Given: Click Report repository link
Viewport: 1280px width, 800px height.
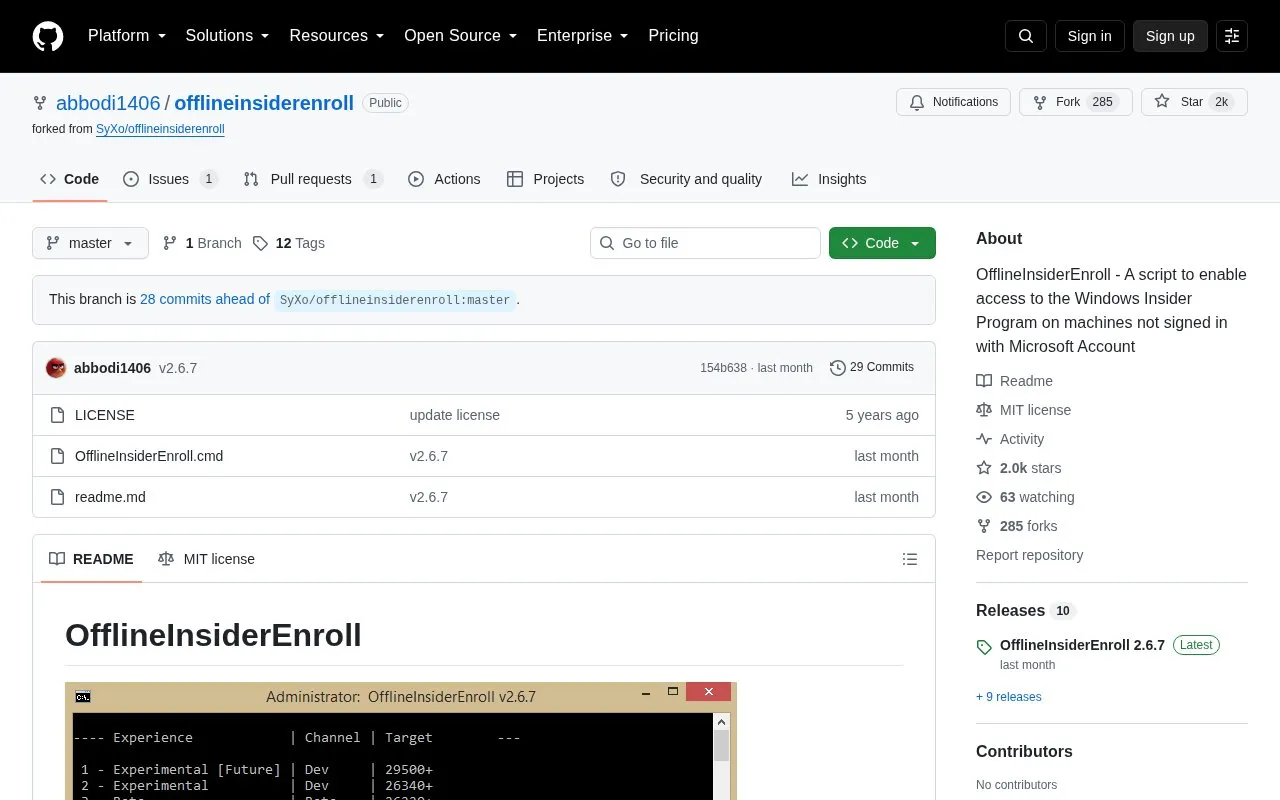Looking at the screenshot, I should click(x=1029, y=555).
